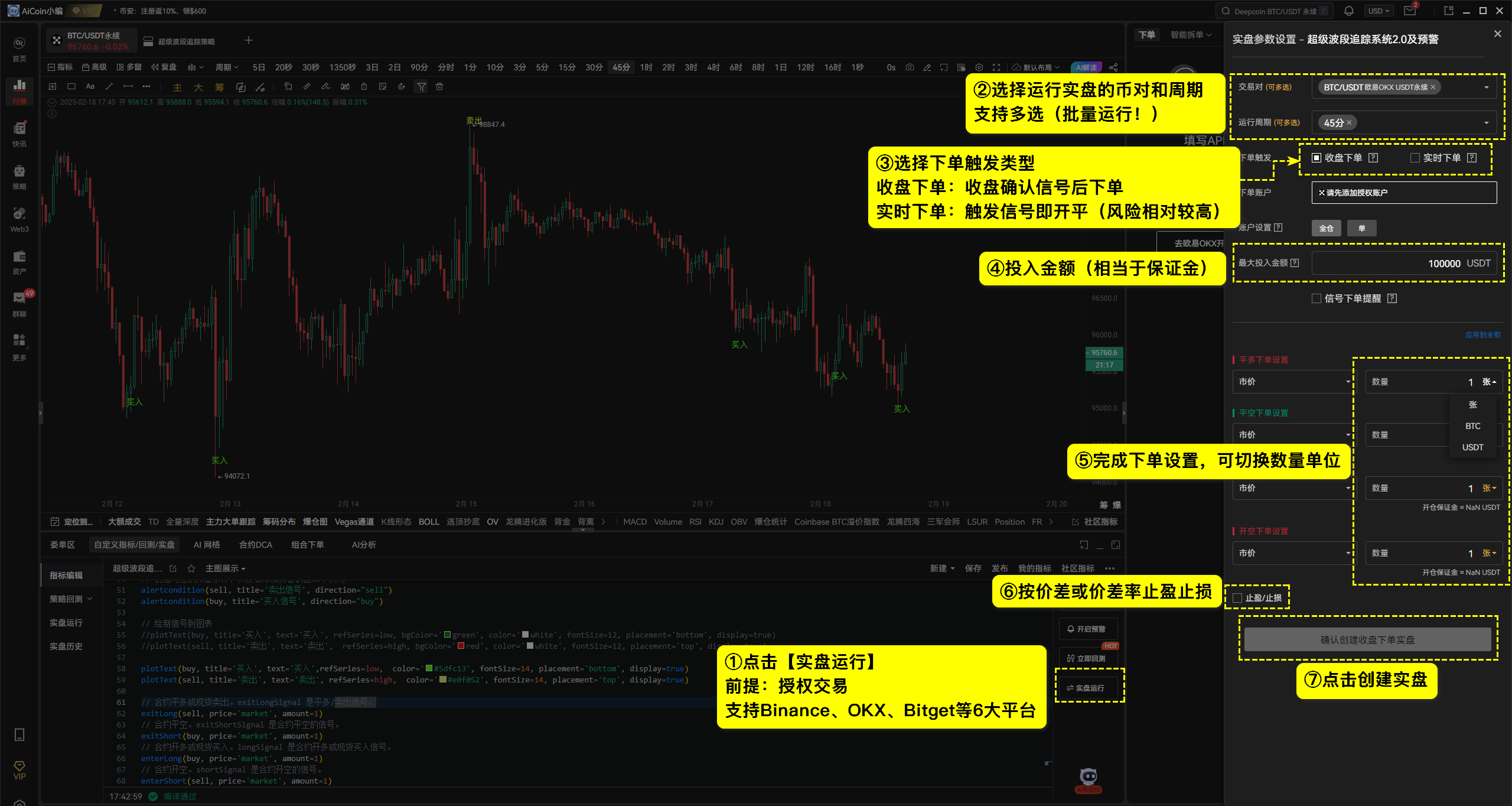Click the 主 gold toolbar icon
Viewport: 1512px width, 806px height.
pyautogui.click(x=177, y=87)
